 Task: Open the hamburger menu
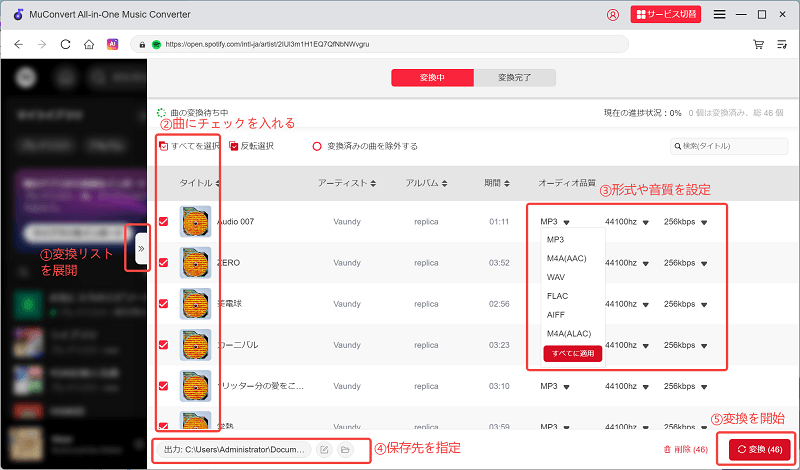pos(719,15)
